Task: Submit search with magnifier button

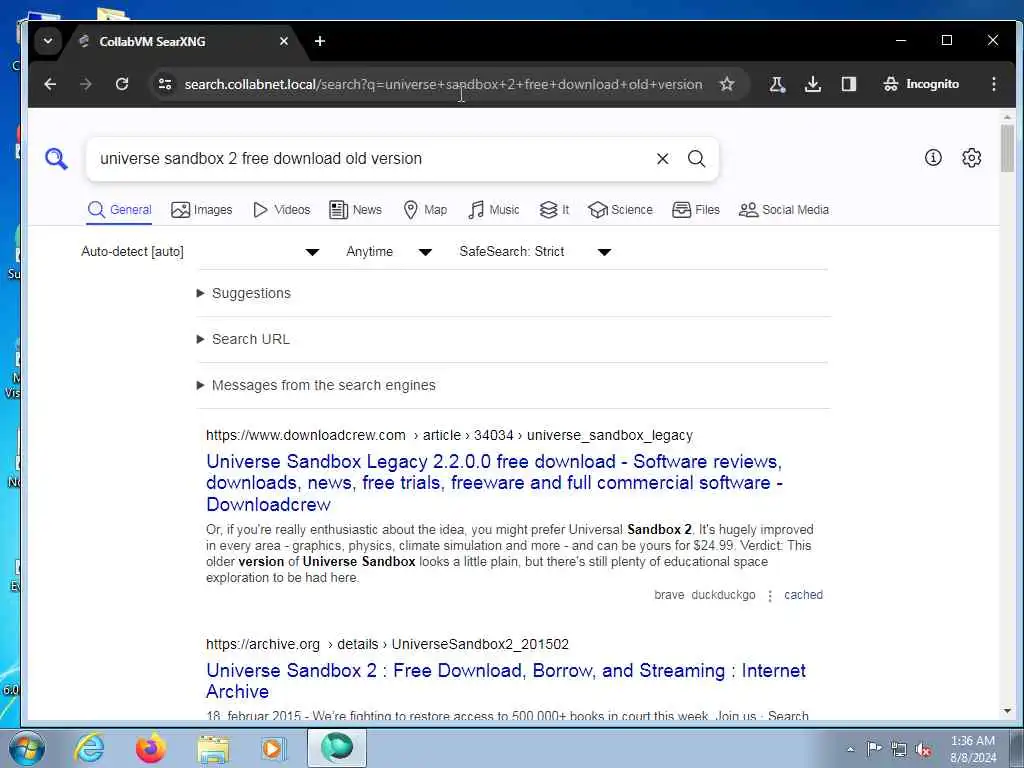Action: (697, 159)
